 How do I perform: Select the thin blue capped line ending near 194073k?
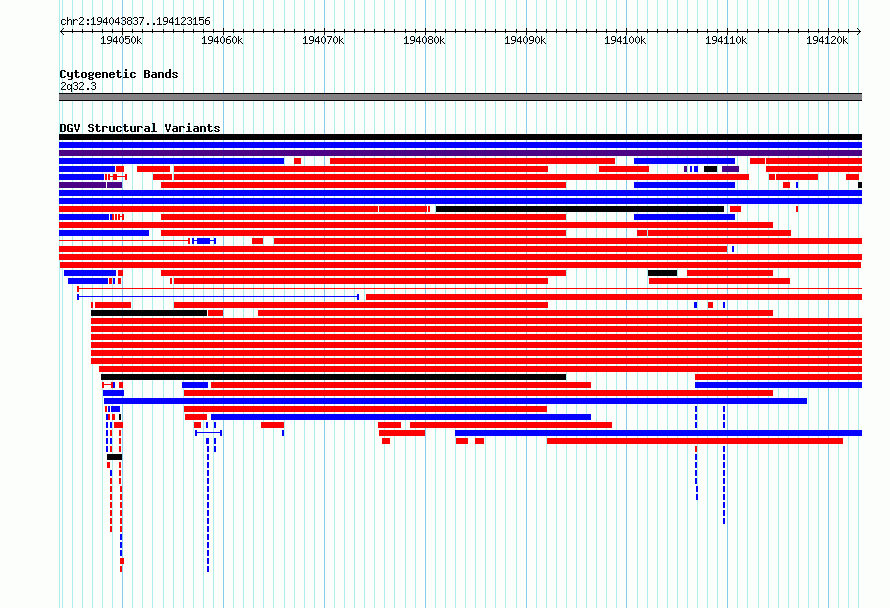(x=218, y=297)
